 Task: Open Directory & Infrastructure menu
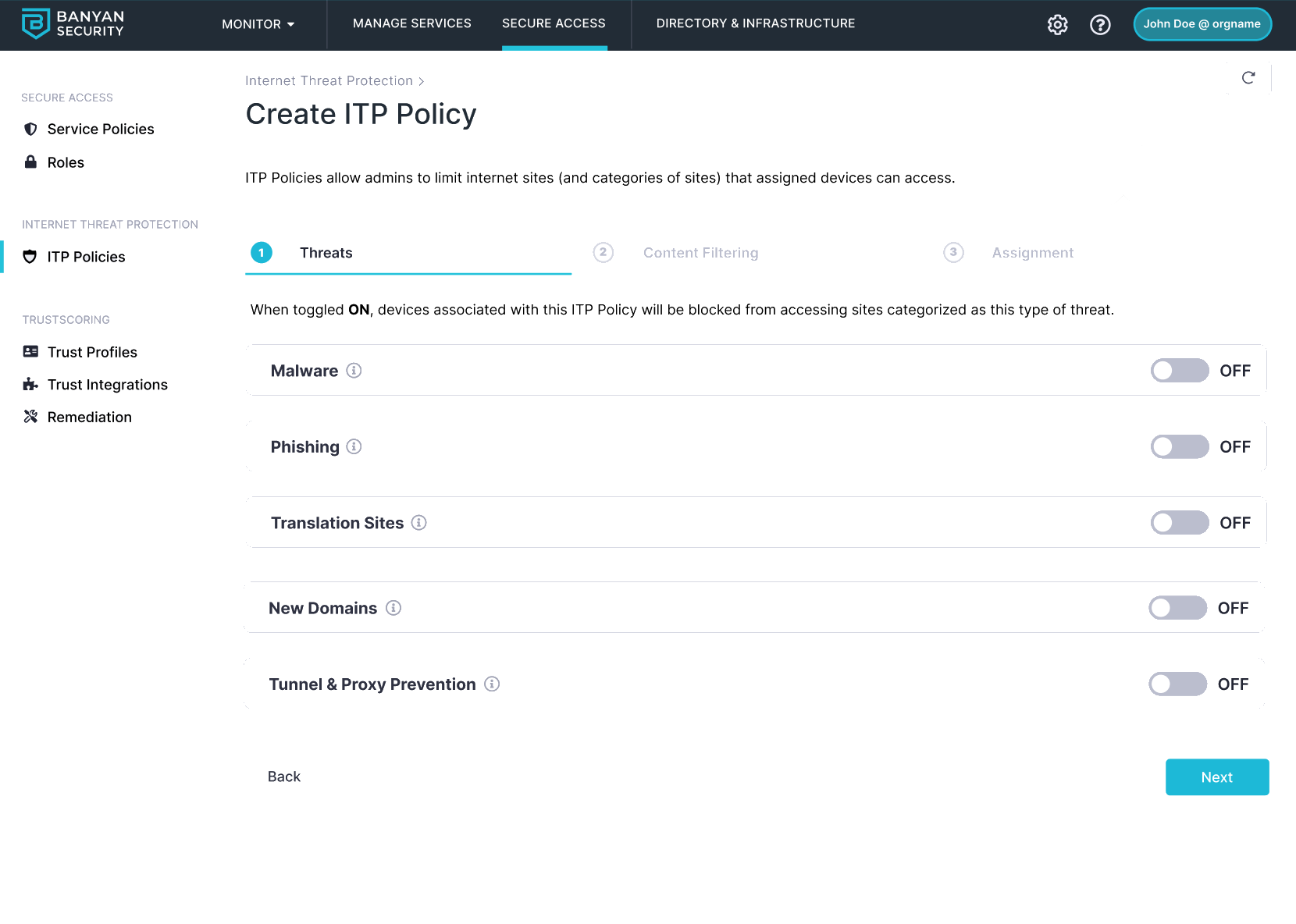coord(755,23)
